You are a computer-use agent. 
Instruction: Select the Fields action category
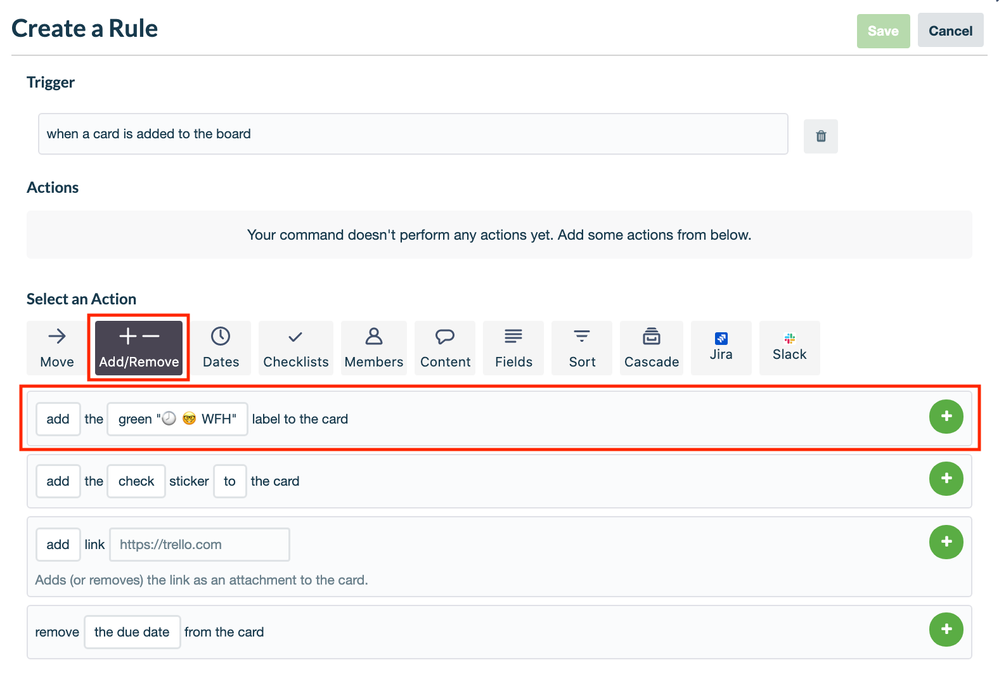pyautogui.click(x=513, y=347)
